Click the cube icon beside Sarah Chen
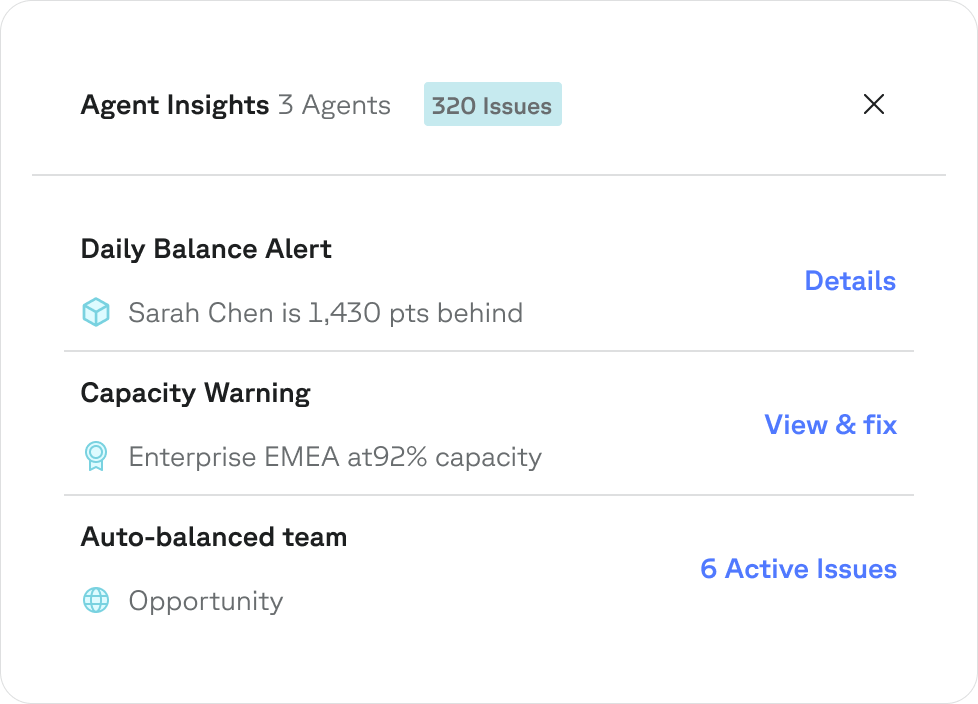This screenshot has height=704, width=978. (x=95, y=313)
